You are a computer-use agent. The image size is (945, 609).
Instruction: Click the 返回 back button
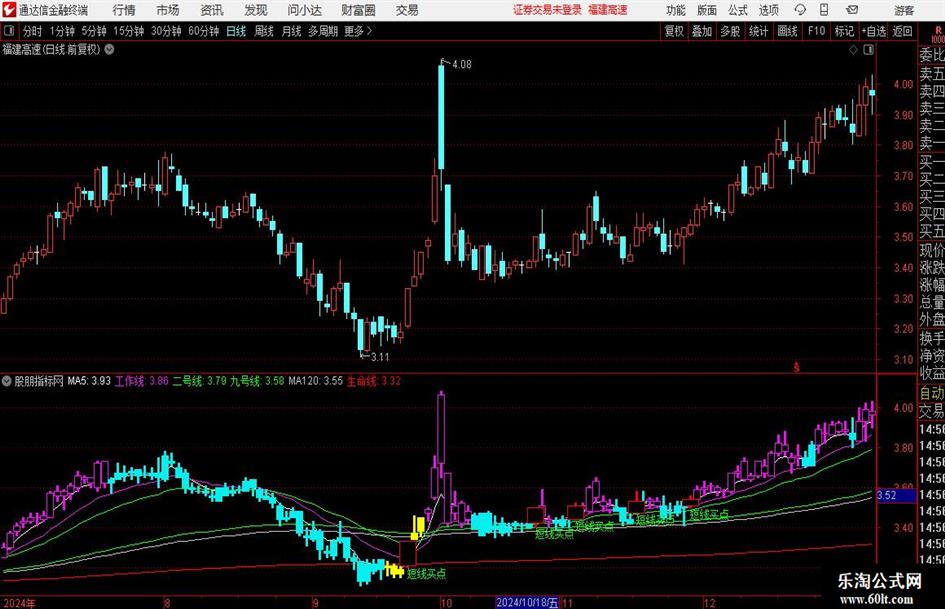click(x=903, y=31)
